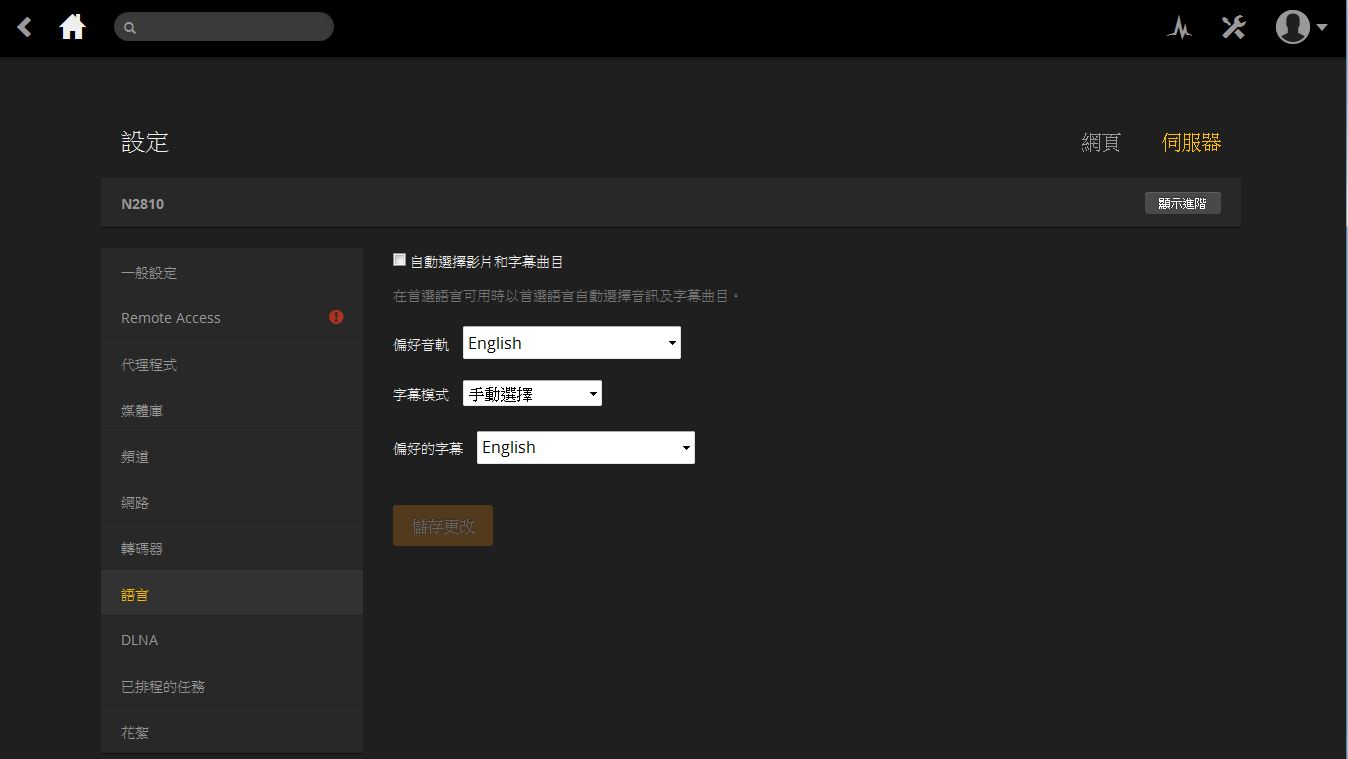Image resolution: width=1348 pixels, height=759 pixels.
Task: Click the 偏好音軌 label
Action: 421,344
